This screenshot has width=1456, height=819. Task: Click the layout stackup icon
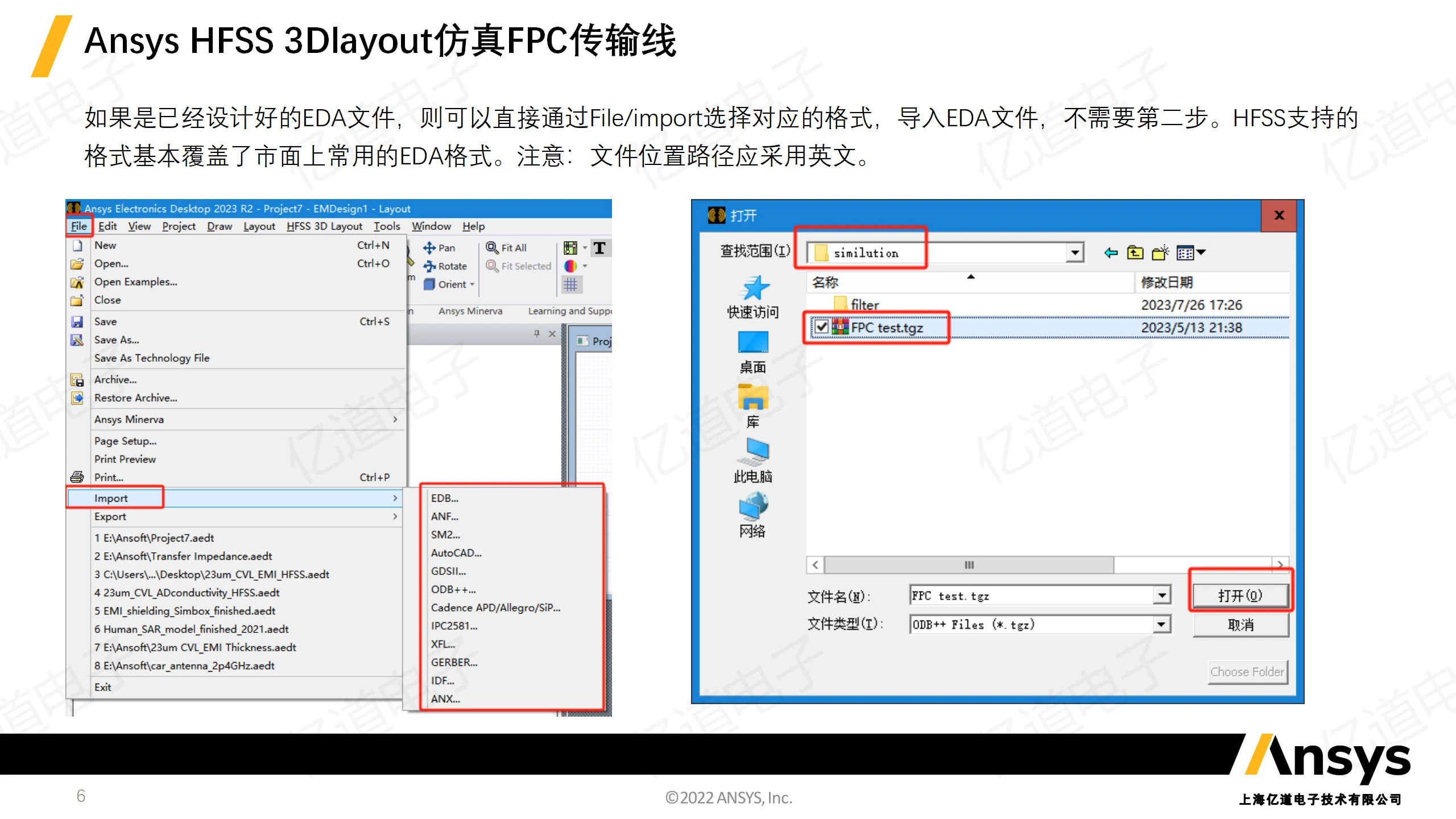570,248
